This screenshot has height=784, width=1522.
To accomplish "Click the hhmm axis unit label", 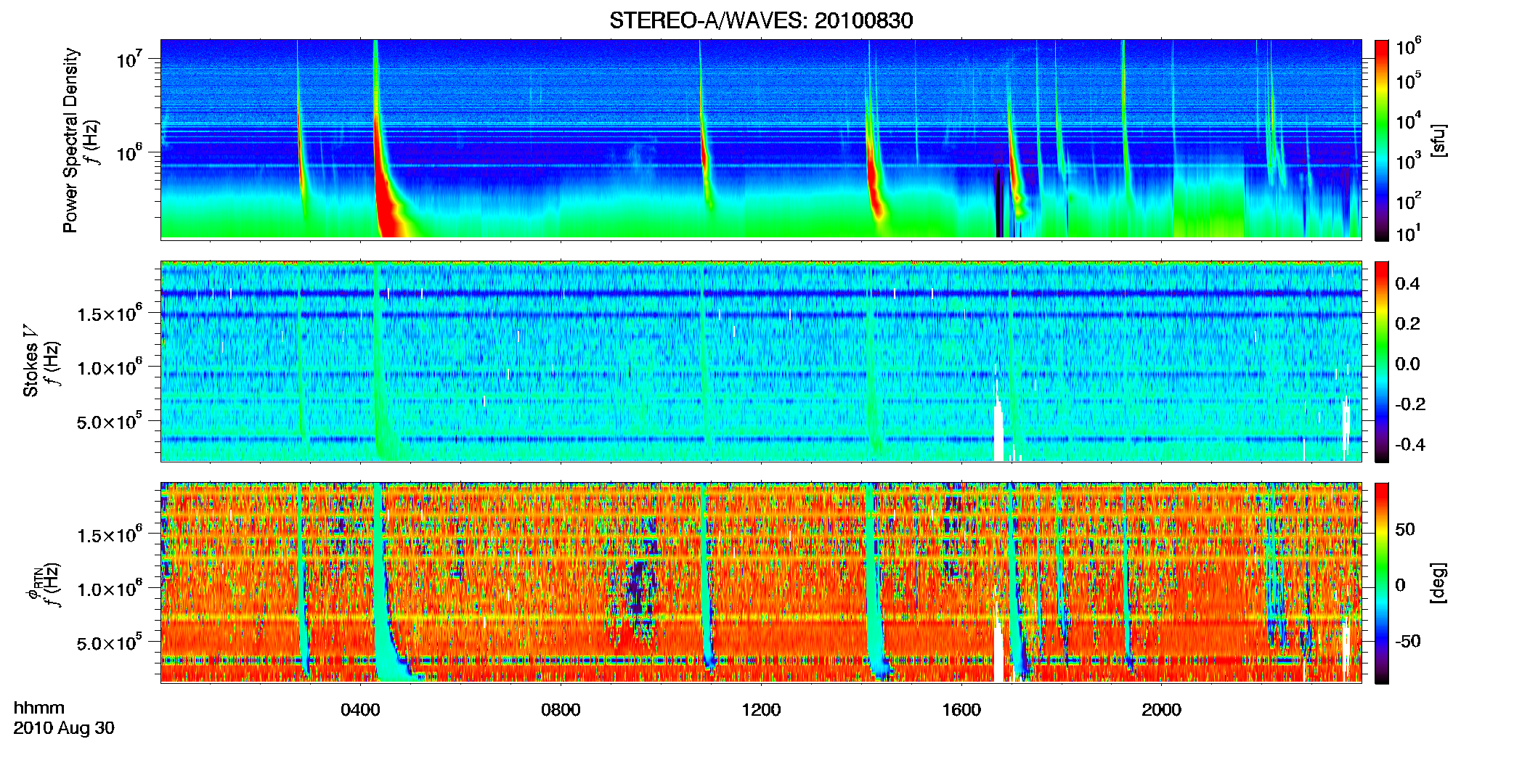I will 39,708.
